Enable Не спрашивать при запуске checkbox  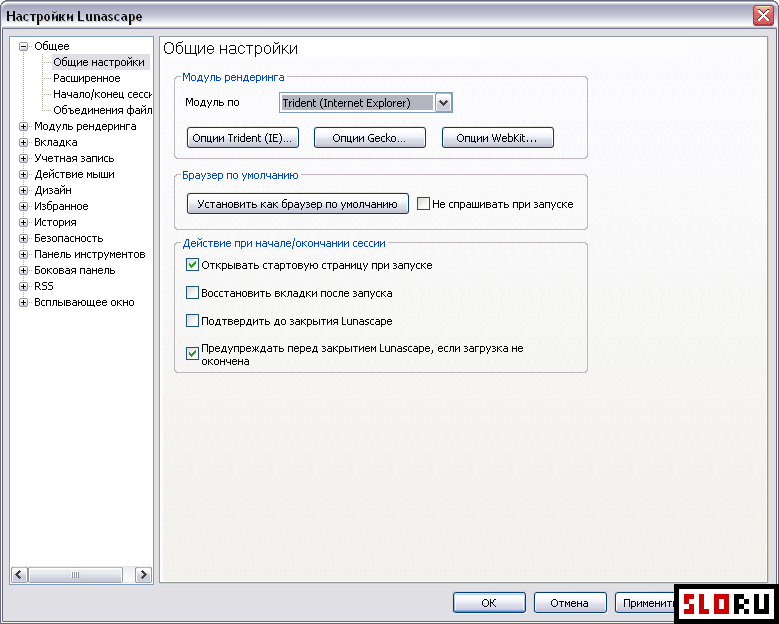point(423,204)
